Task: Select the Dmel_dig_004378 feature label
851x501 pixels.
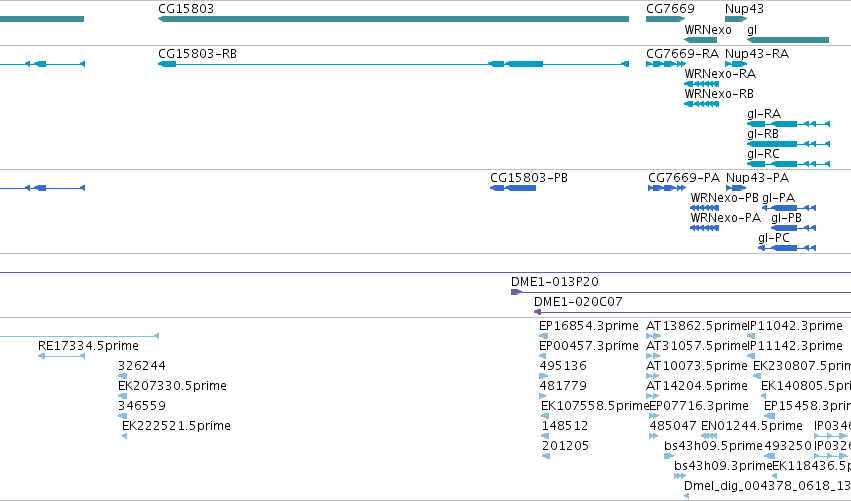Action: click(767, 486)
